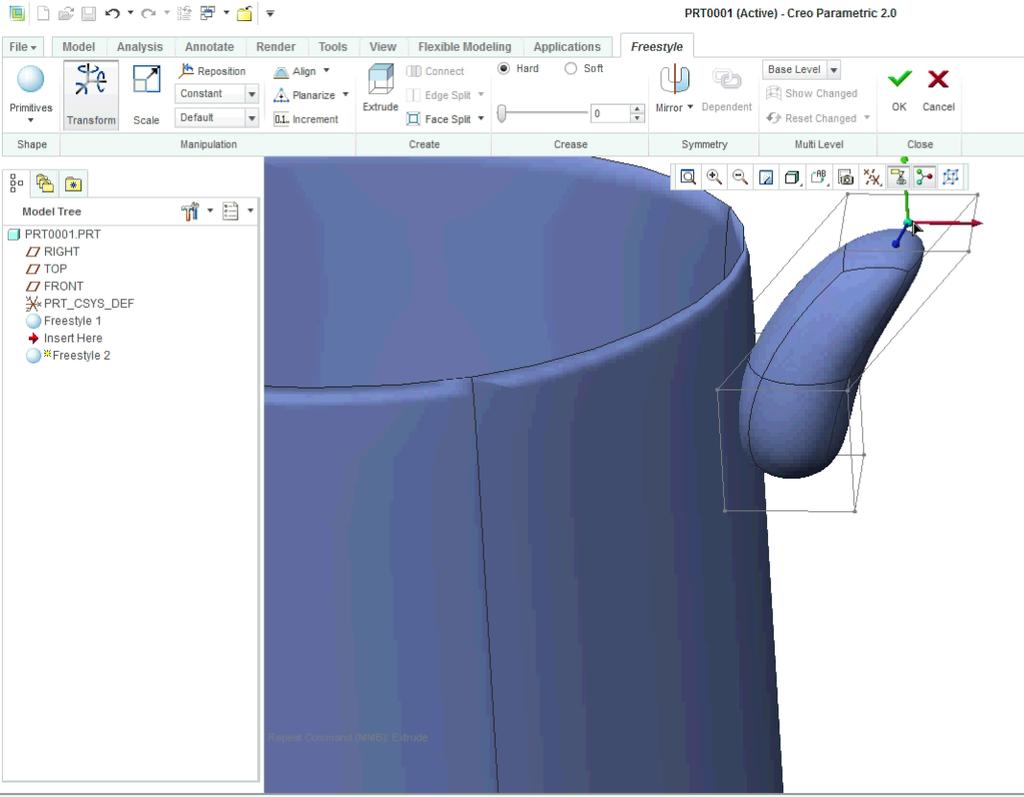Select the Soft crease radio button

pyautogui.click(x=570, y=68)
